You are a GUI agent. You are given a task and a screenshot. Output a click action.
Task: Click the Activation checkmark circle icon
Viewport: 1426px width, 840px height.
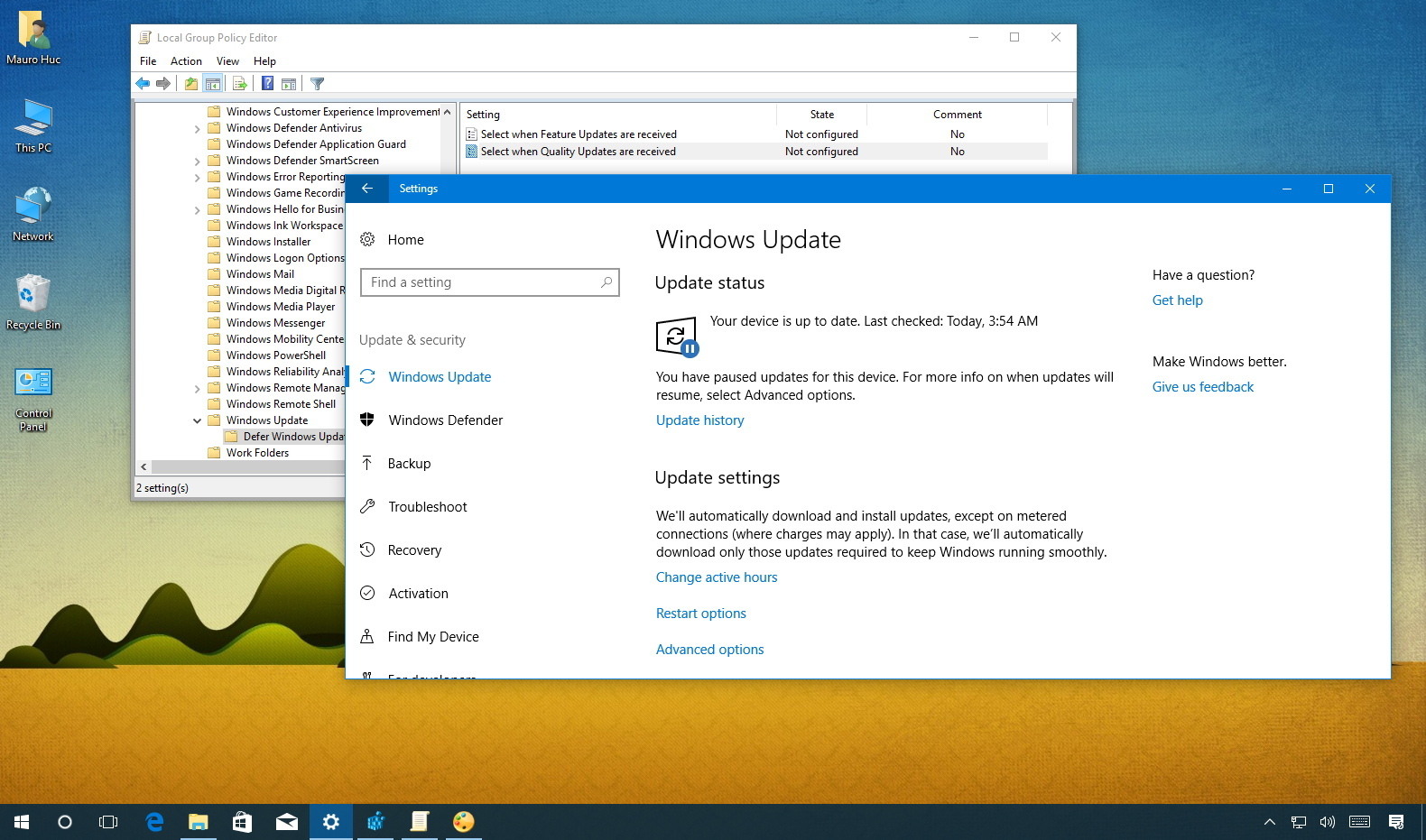tap(367, 593)
